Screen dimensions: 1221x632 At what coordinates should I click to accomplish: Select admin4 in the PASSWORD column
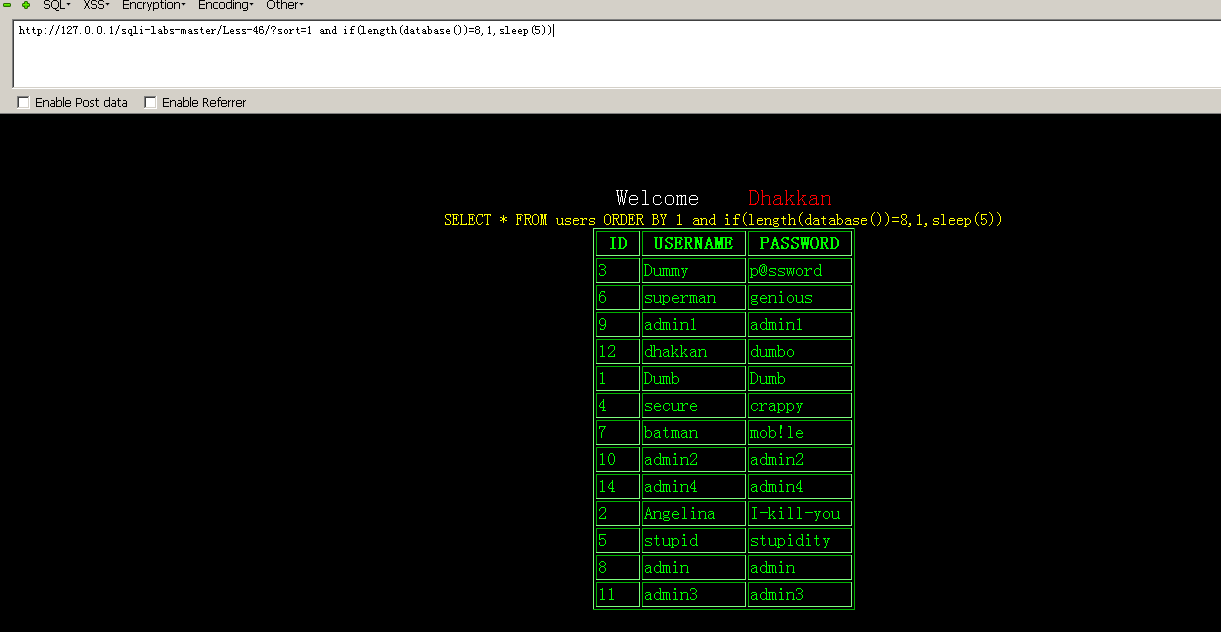point(800,487)
